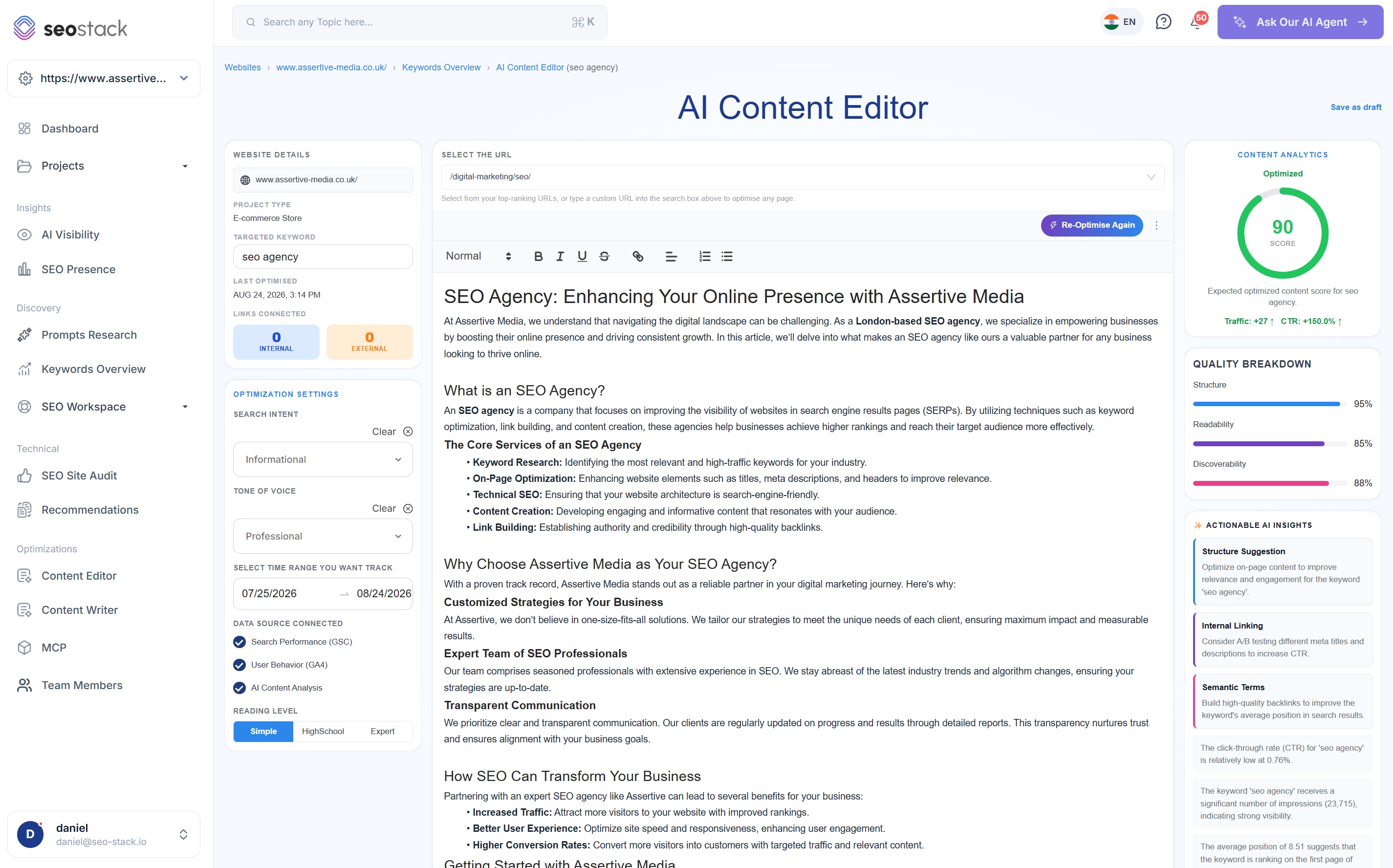The width and height of the screenshot is (1393, 868).
Task: Select HighSchool reading level
Action: tap(323, 731)
